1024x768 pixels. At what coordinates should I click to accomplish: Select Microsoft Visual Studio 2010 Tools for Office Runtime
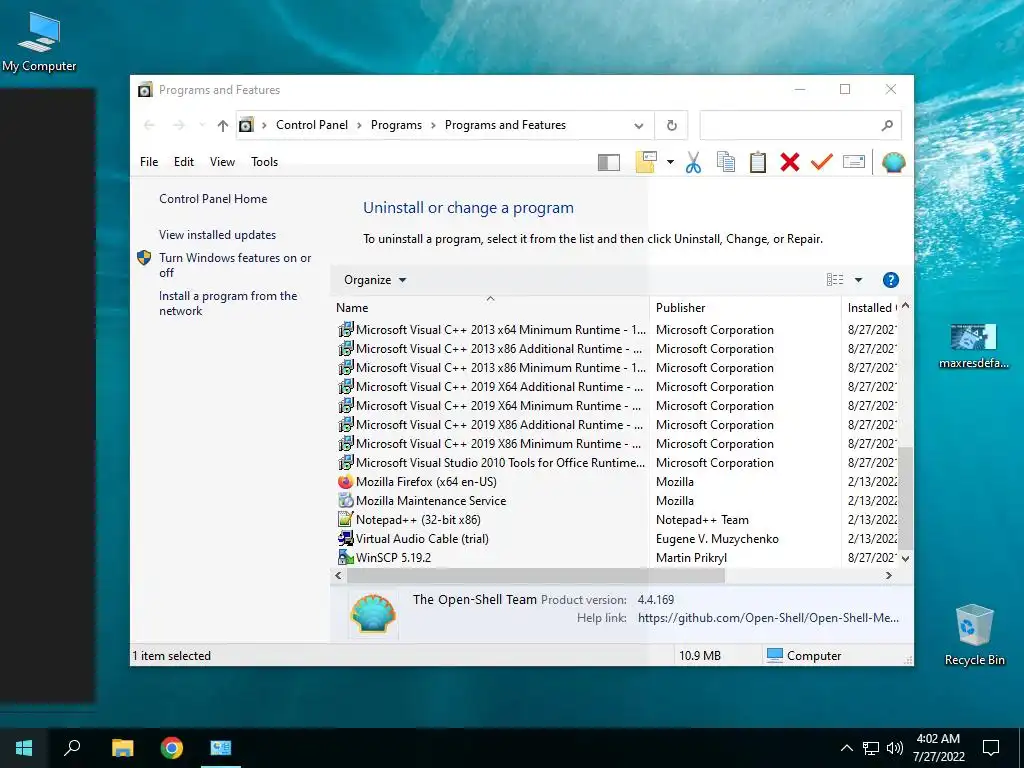click(491, 463)
